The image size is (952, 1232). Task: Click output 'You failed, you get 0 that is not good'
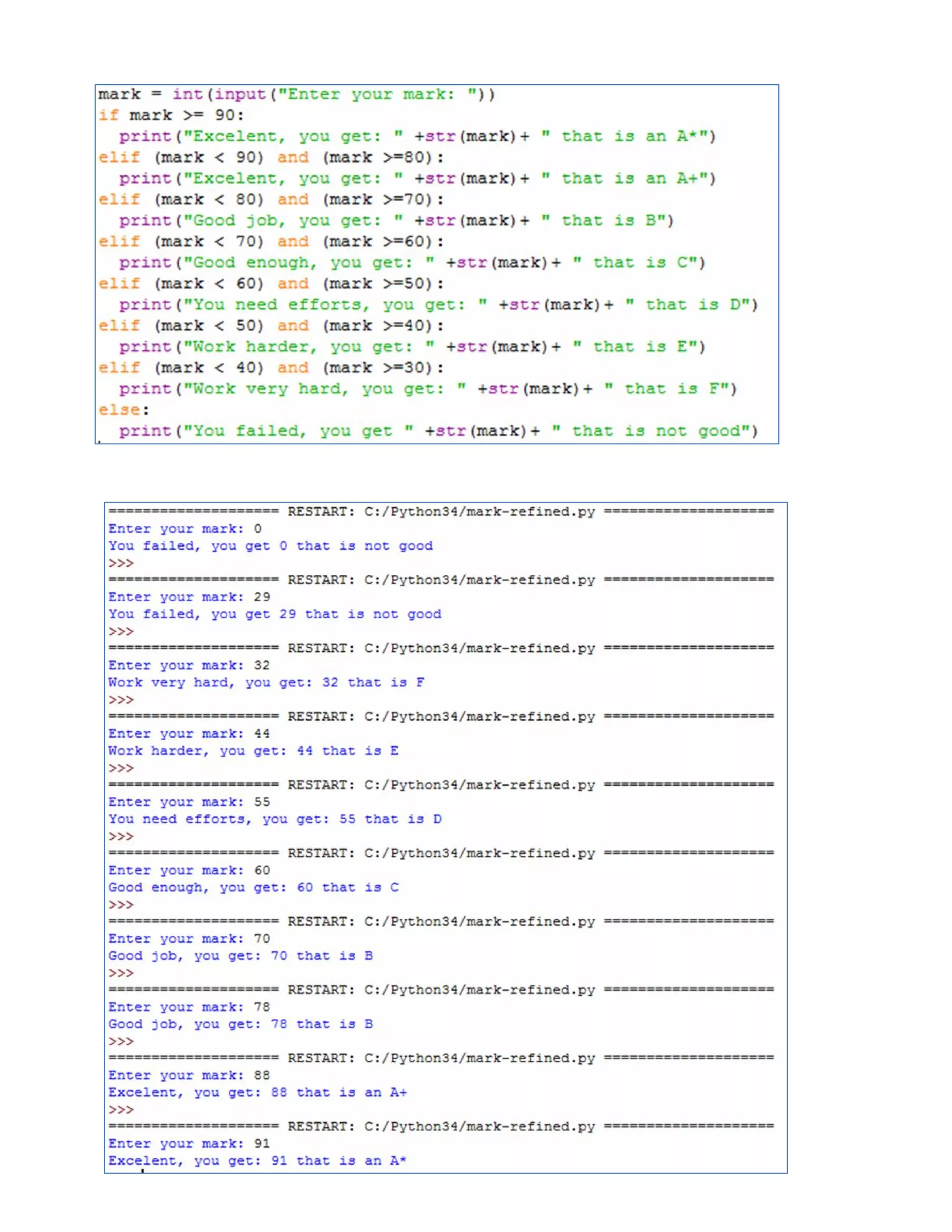point(271,546)
